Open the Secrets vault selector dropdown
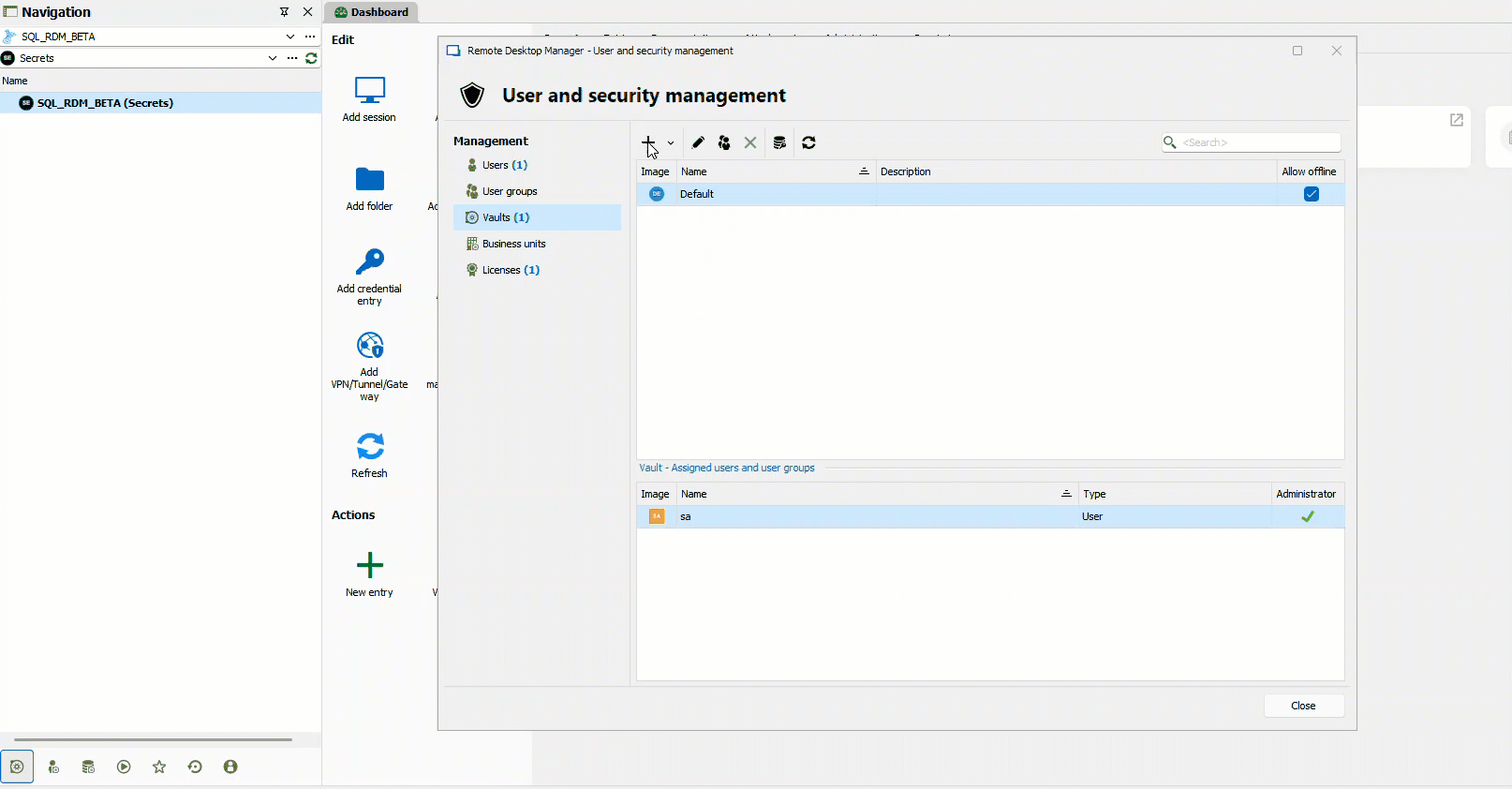Screen dimensions: 1512x789 [273, 58]
